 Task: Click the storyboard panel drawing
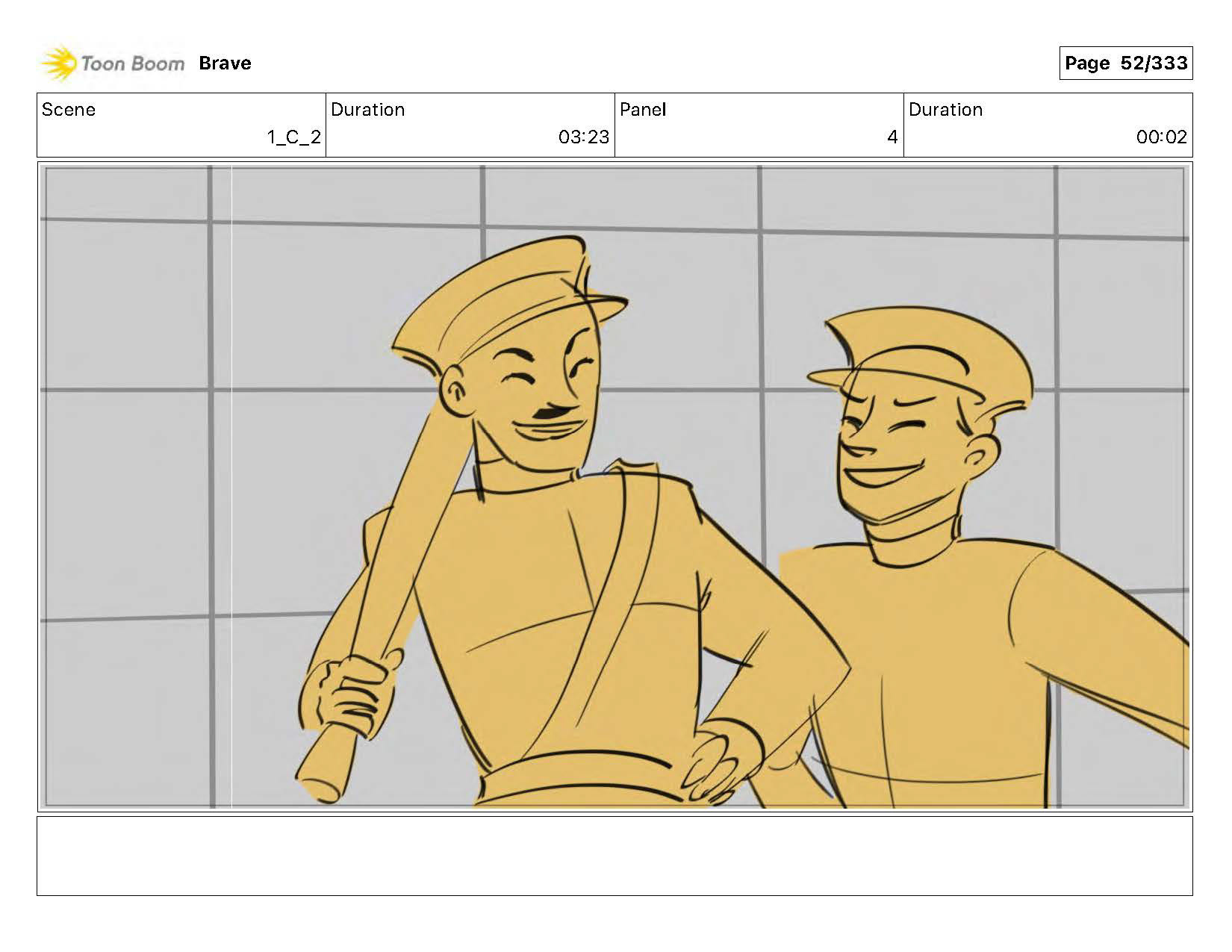pos(615,487)
